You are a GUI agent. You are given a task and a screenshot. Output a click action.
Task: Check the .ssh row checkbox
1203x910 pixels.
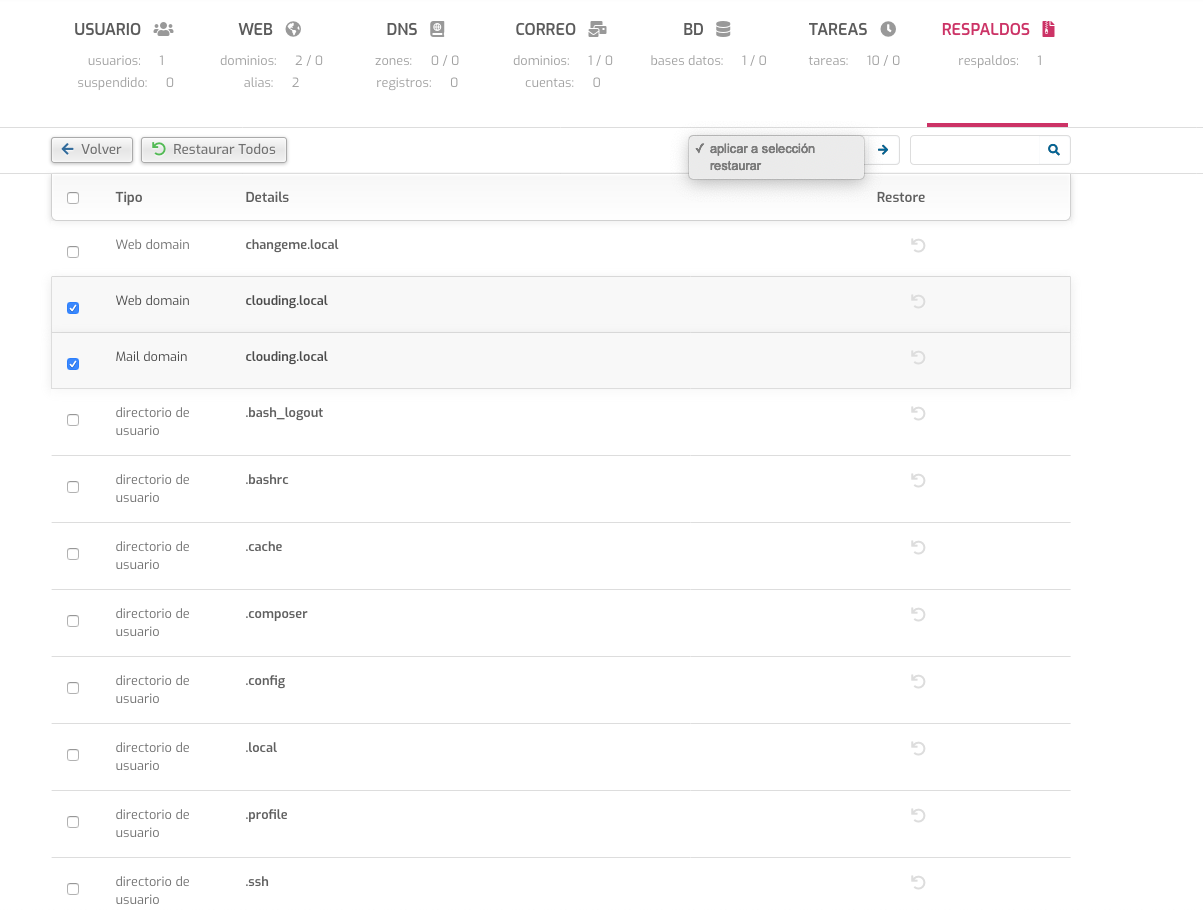pyautogui.click(x=73, y=889)
